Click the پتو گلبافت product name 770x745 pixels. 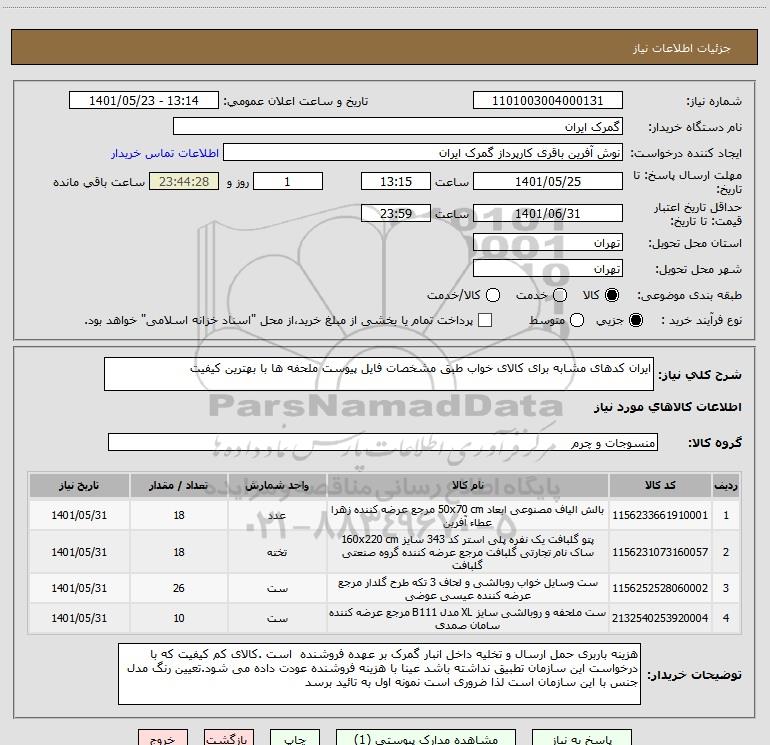(x=468, y=552)
